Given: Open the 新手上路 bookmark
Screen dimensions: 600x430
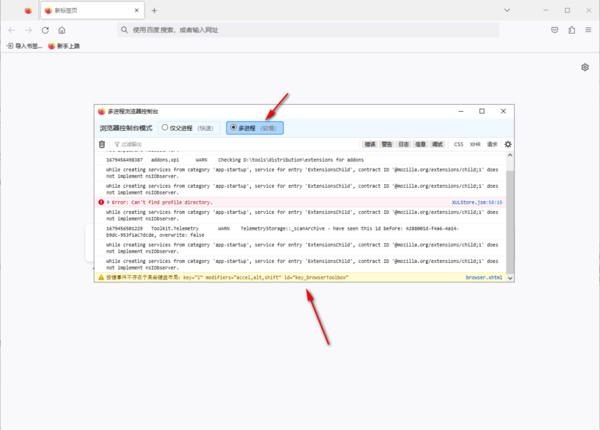Looking at the screenshot, I should (x=63, y=46).
